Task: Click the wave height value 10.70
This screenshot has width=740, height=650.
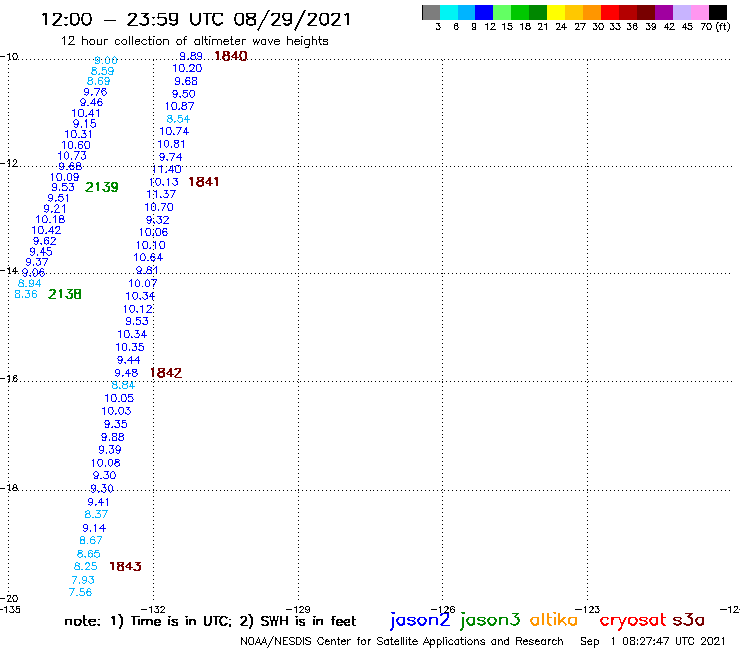Action: [x=159, y=207]
